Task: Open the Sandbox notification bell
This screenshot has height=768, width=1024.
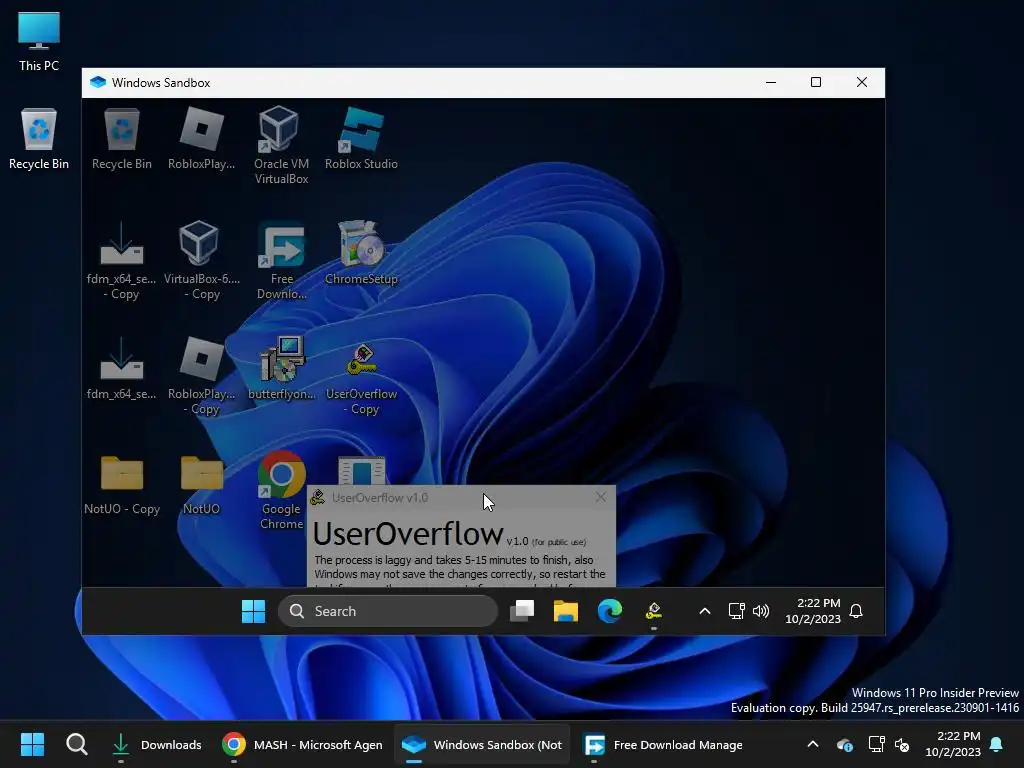Action: pyautogui.click(x=856, y=611)
